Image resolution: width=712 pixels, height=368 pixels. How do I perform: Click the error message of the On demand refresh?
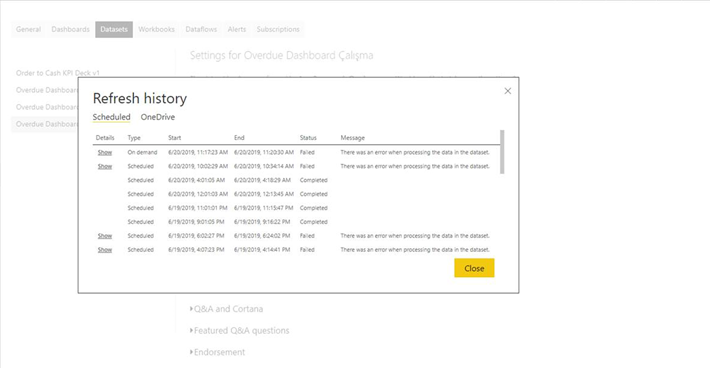click(415, 153)
